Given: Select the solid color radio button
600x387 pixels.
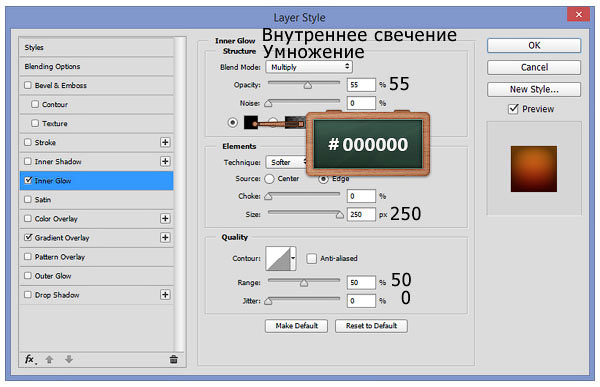Looking at the screenshot, I should pos(232,122).
